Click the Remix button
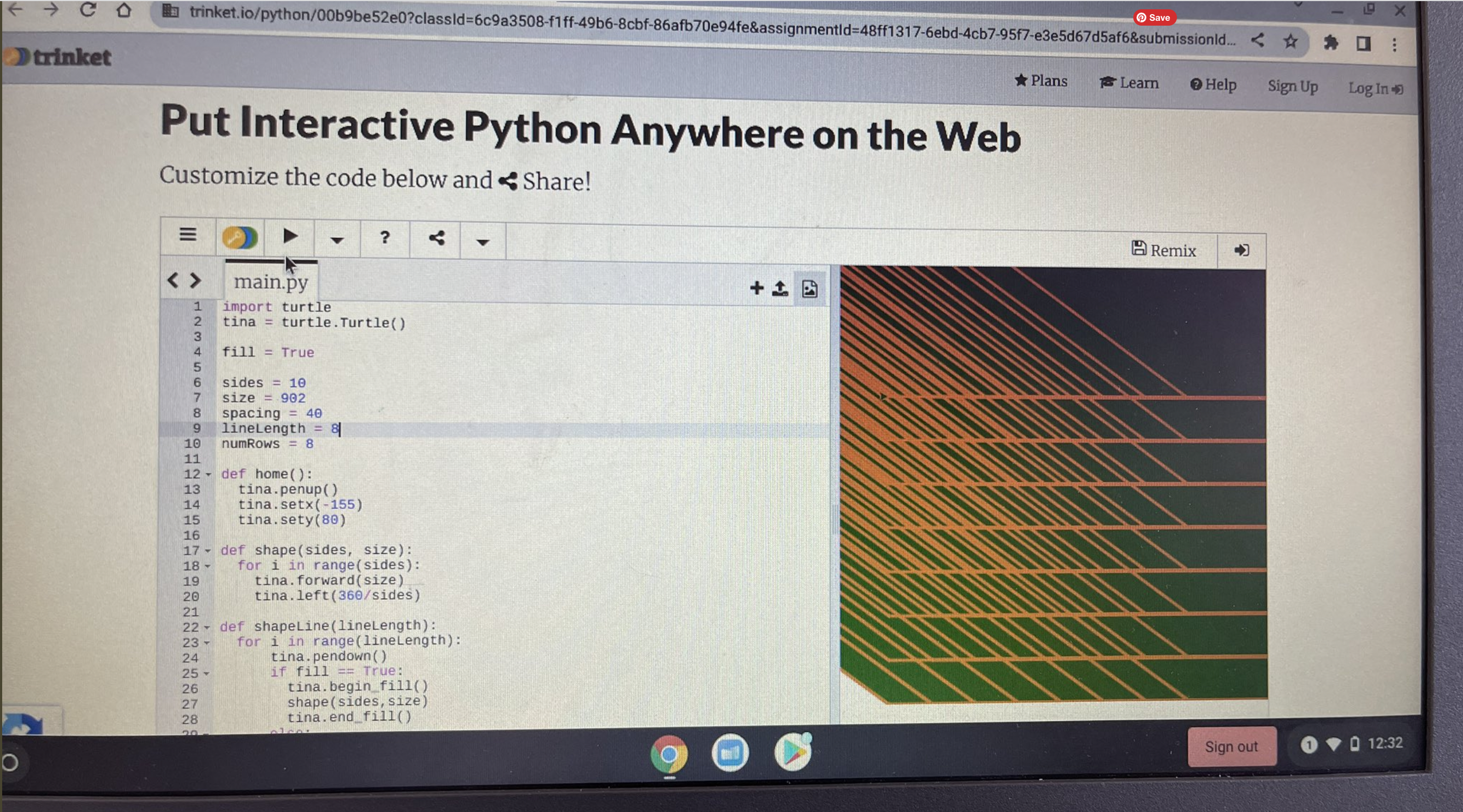 1164,250
